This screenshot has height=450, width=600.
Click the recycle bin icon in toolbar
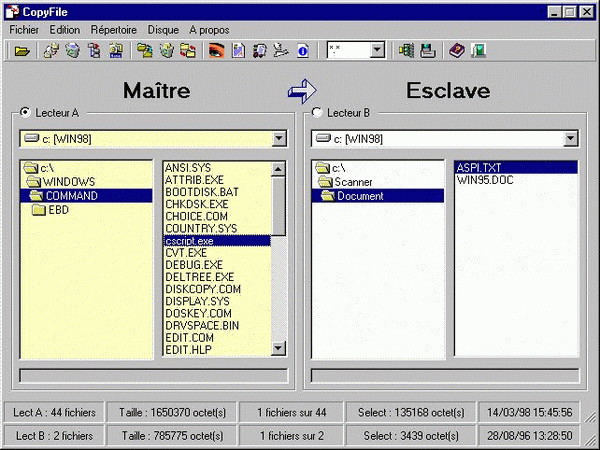point(73,50)
